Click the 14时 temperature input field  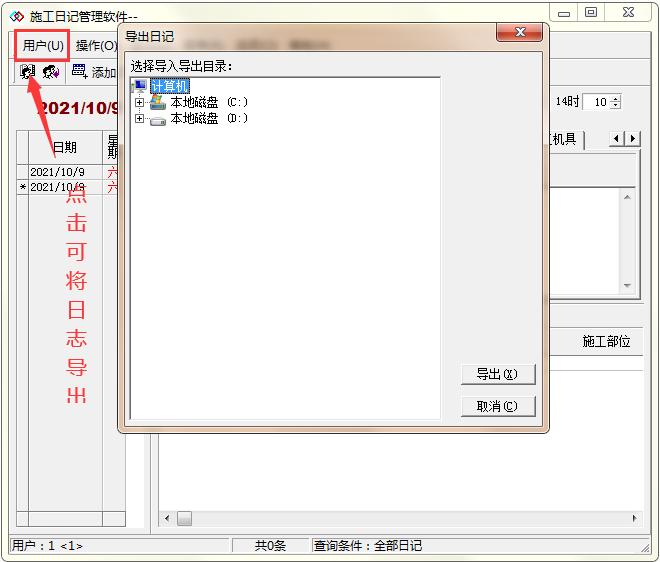[597, 102]
